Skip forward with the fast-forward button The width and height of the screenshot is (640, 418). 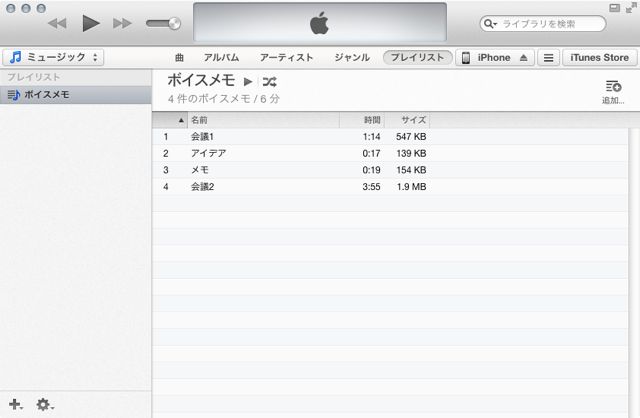(x=122, y=23)
